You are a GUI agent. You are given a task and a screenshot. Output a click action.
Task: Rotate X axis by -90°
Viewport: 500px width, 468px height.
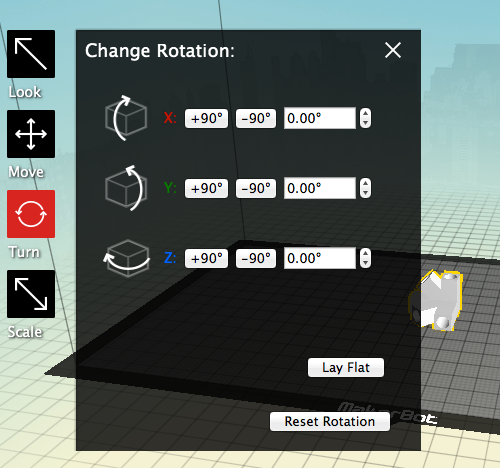[x=256, y=118]
